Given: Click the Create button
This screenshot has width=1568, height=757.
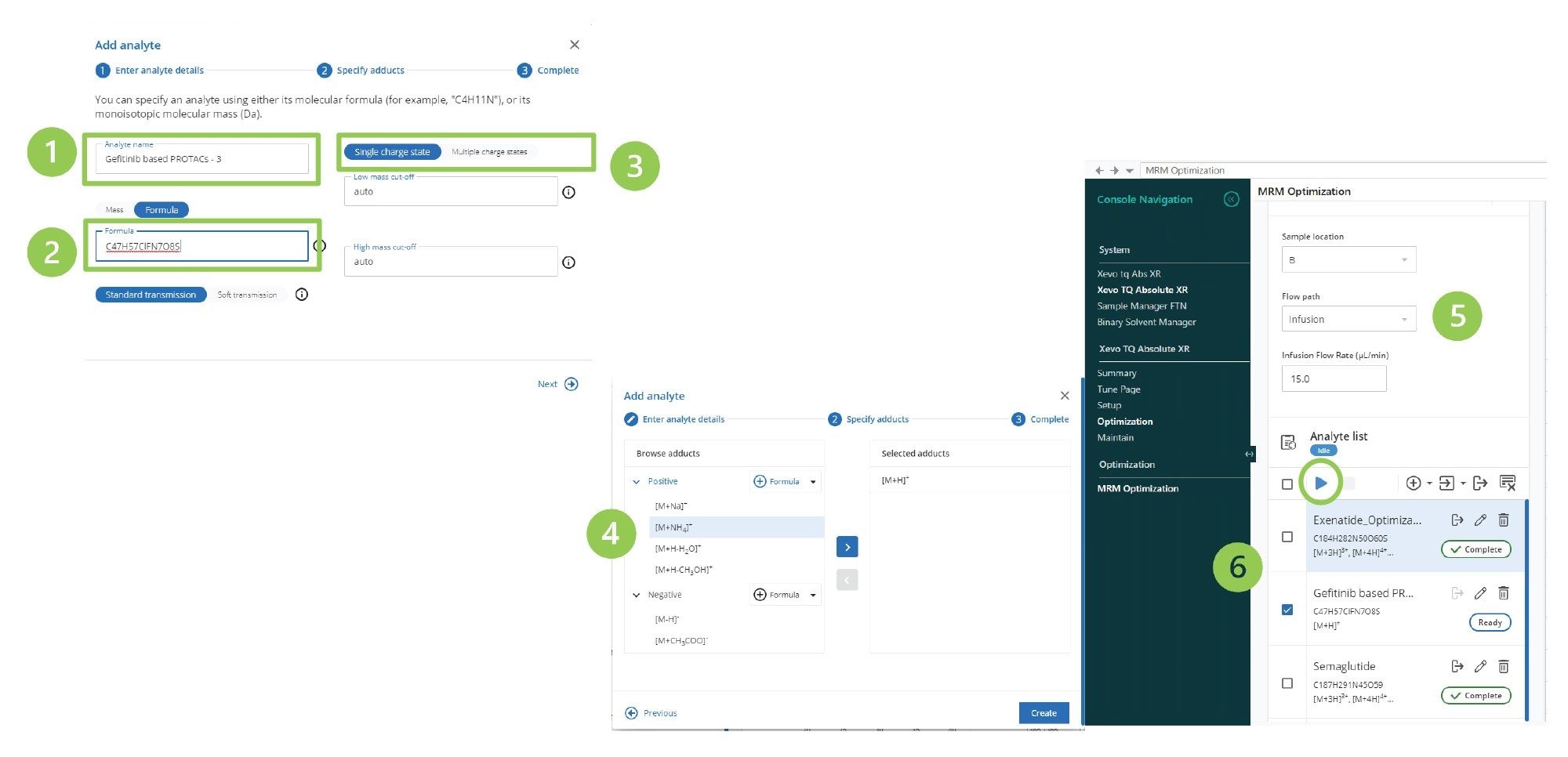Looking at the screenshot, I should tap(1044, 712).
